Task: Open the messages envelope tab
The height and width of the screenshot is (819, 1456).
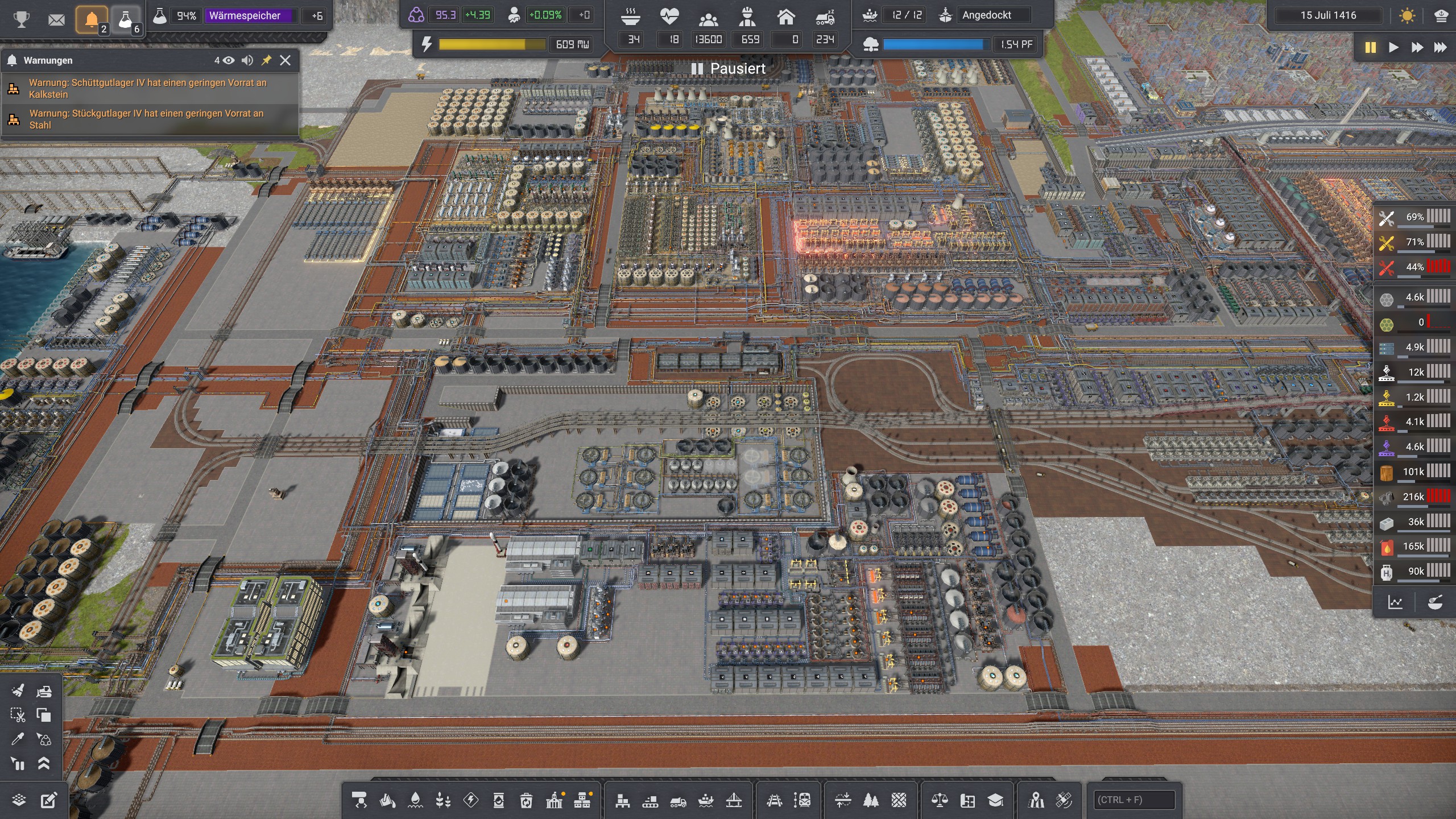Action: pos(56,20)
